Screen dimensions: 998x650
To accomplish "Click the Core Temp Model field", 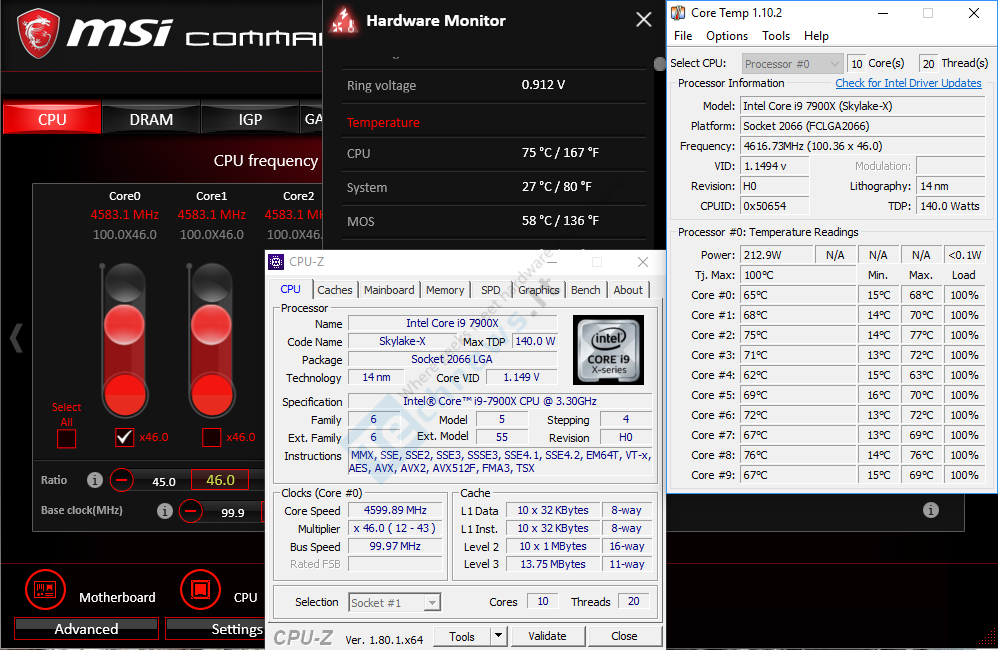I will pyautogui.click(x=862, y=106).
